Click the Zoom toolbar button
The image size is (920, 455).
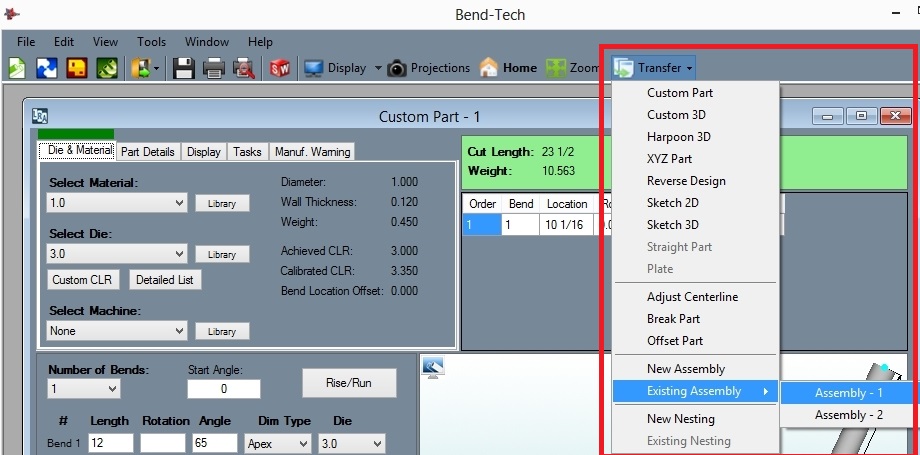(573, 68)
